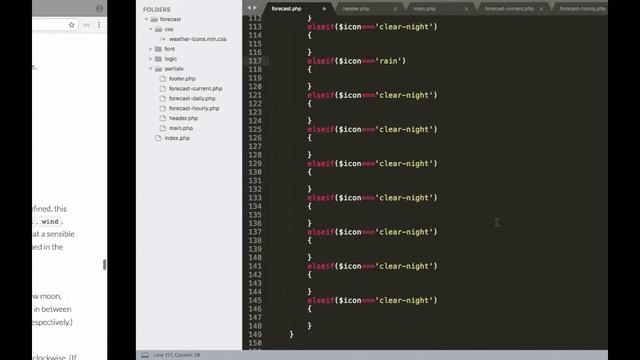Click line number 117 in the gutter
640x360 pixels.
pos(255,61)
